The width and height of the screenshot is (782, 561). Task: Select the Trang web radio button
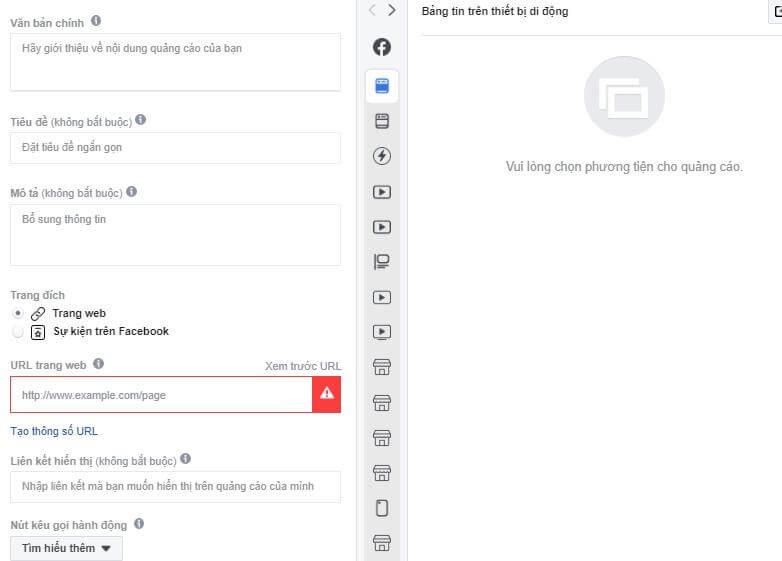(17, 314)
